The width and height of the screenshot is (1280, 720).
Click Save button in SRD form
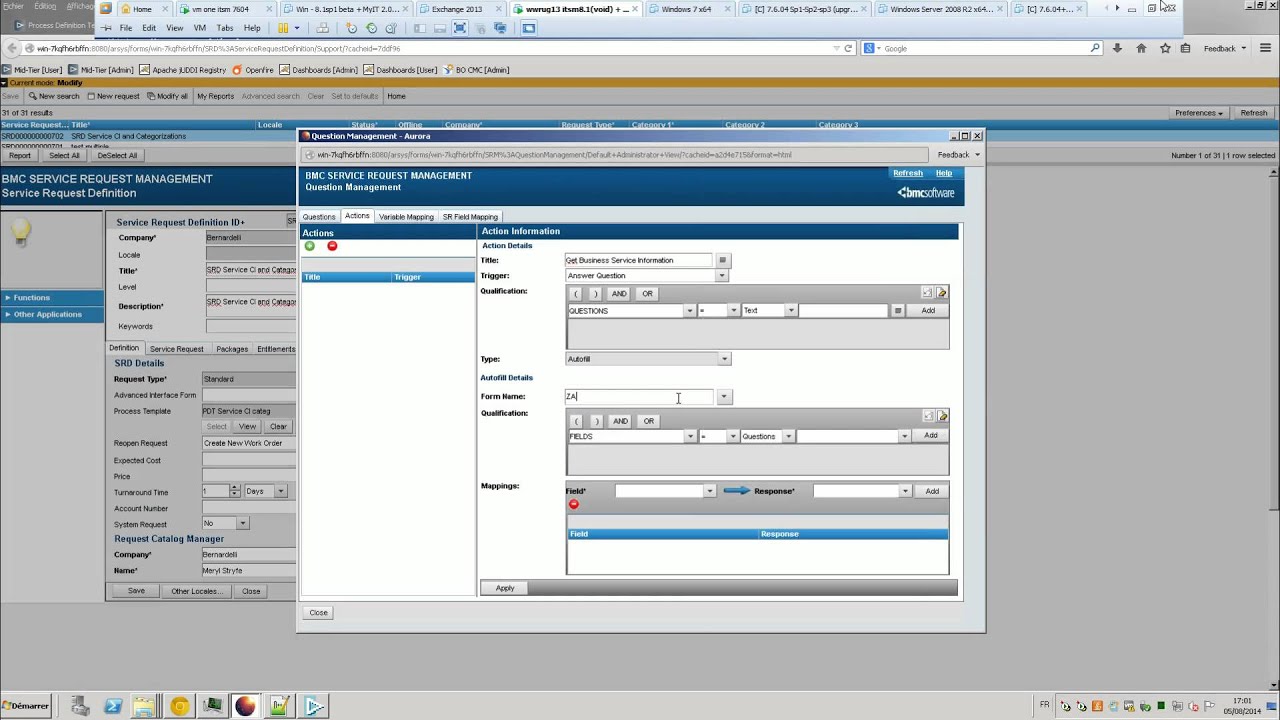pyautogui.click(x=136, y=591)
